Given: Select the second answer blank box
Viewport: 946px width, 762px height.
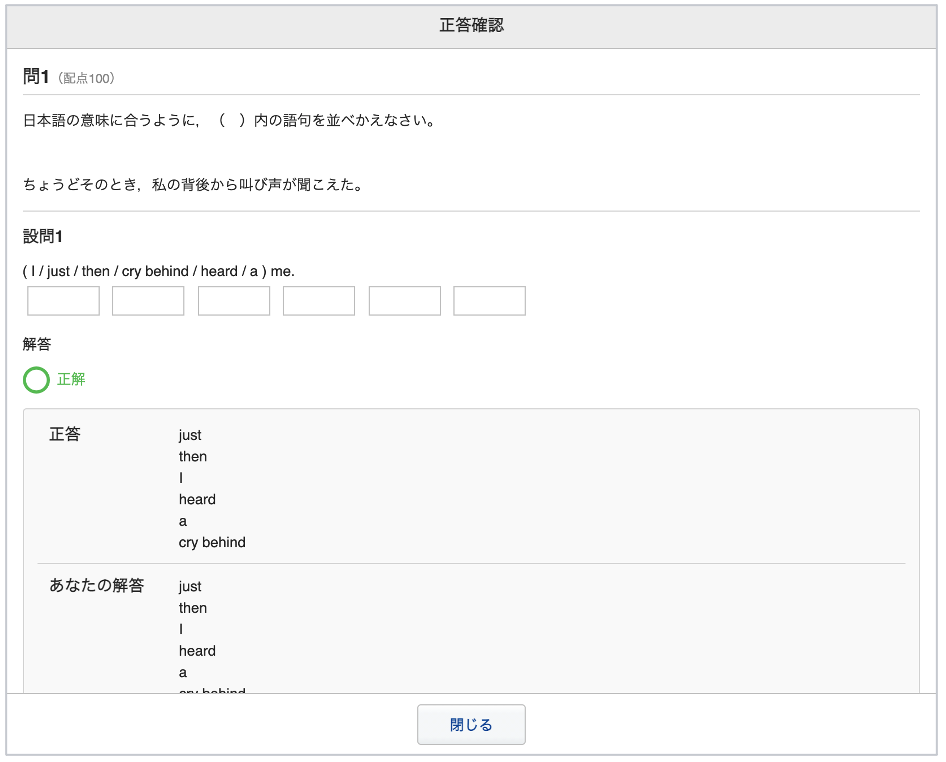Looking at the screenshot, I should [148, 300].
